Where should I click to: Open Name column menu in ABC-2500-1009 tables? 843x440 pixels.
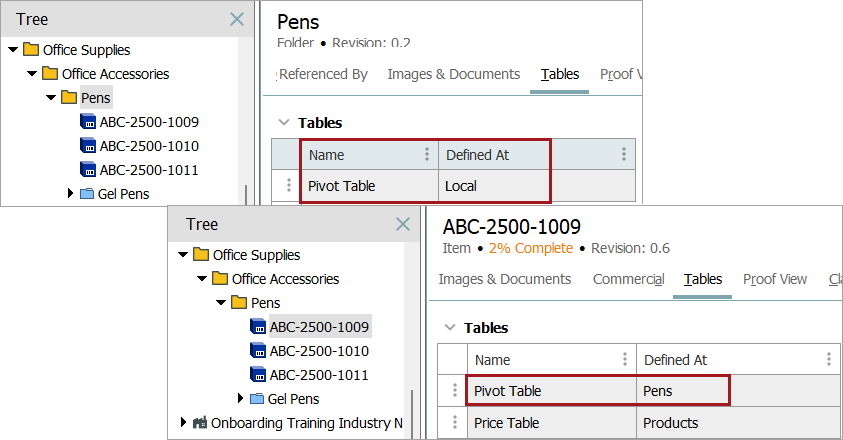point(625,359)
